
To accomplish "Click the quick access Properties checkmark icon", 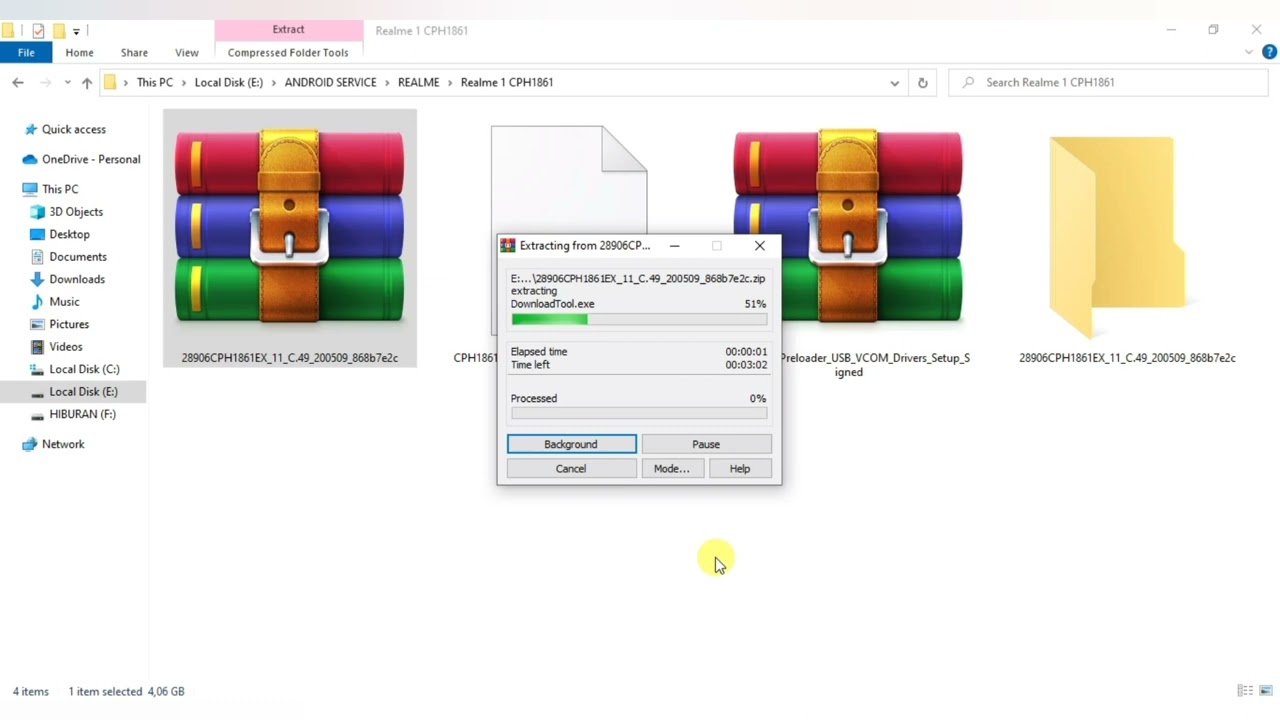I will pyautogui.click(x=38, y=31).
